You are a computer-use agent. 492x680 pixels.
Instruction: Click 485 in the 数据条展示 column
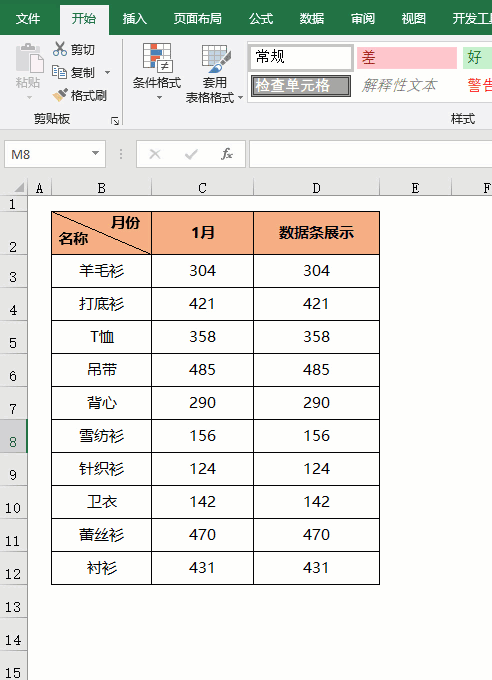point(316,369)
